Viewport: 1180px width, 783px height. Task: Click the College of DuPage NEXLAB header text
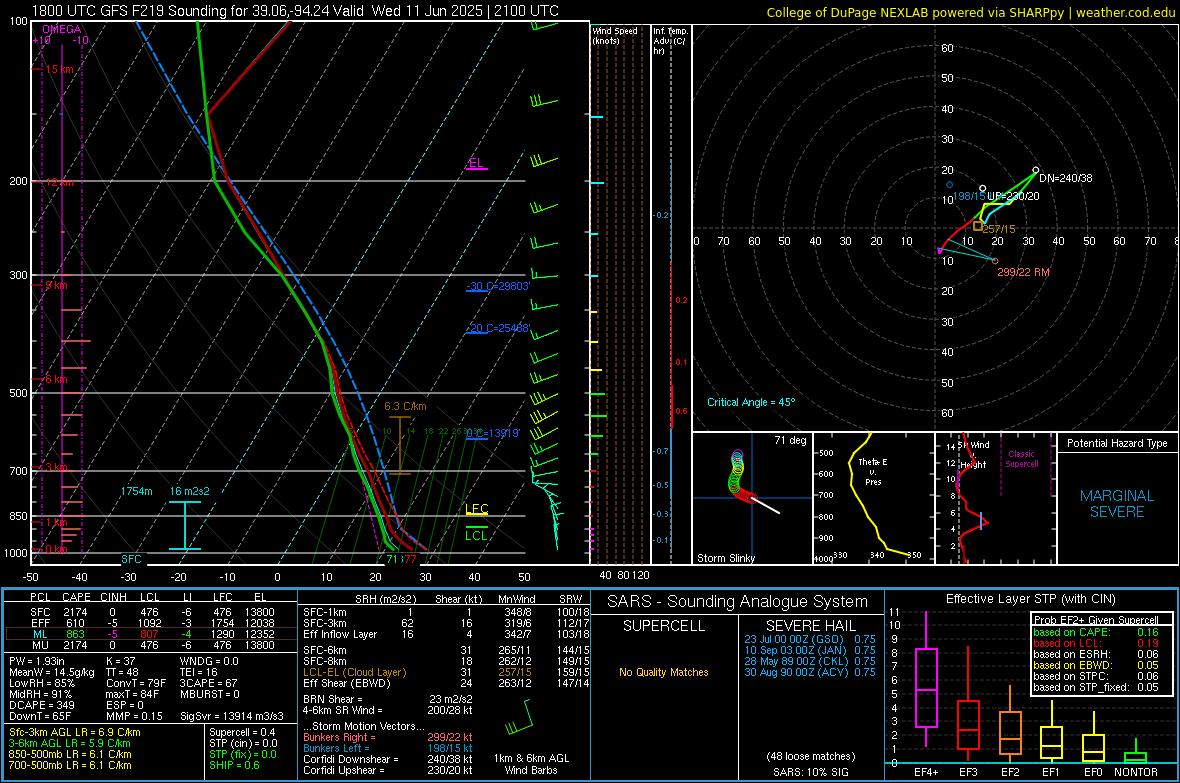(x=970, y=12)
